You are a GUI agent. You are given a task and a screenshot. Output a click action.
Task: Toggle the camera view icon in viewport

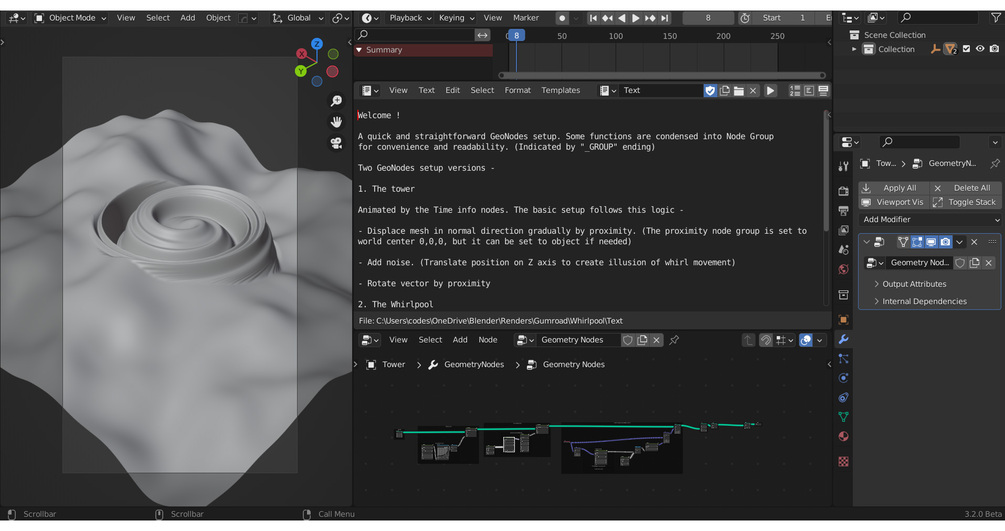(x=336, y=143)
